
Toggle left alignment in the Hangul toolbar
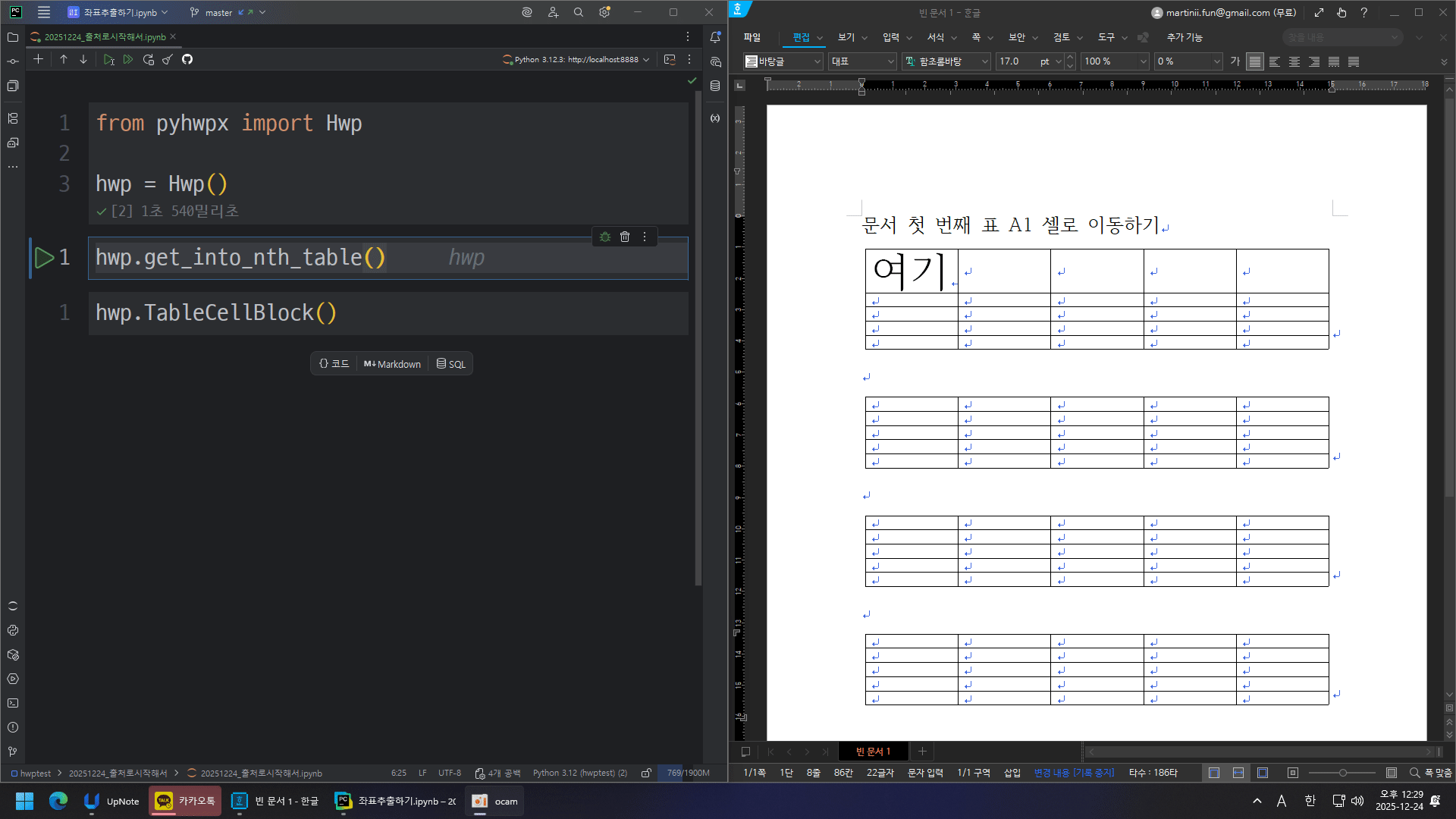1275,61
